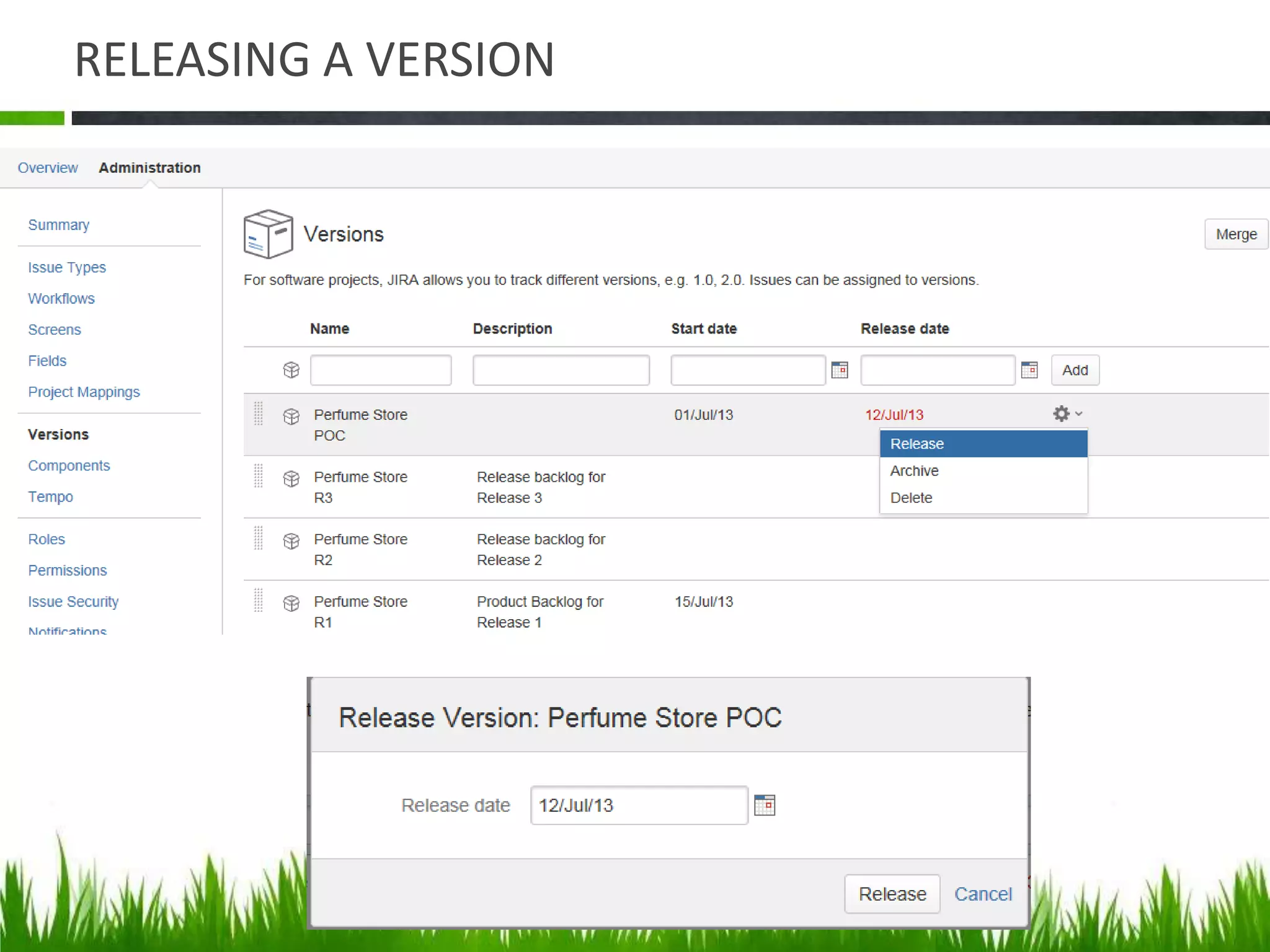1270x952 pixels.
Task: Click the version icon for Perfume Store R1
Action: [291, 603]
